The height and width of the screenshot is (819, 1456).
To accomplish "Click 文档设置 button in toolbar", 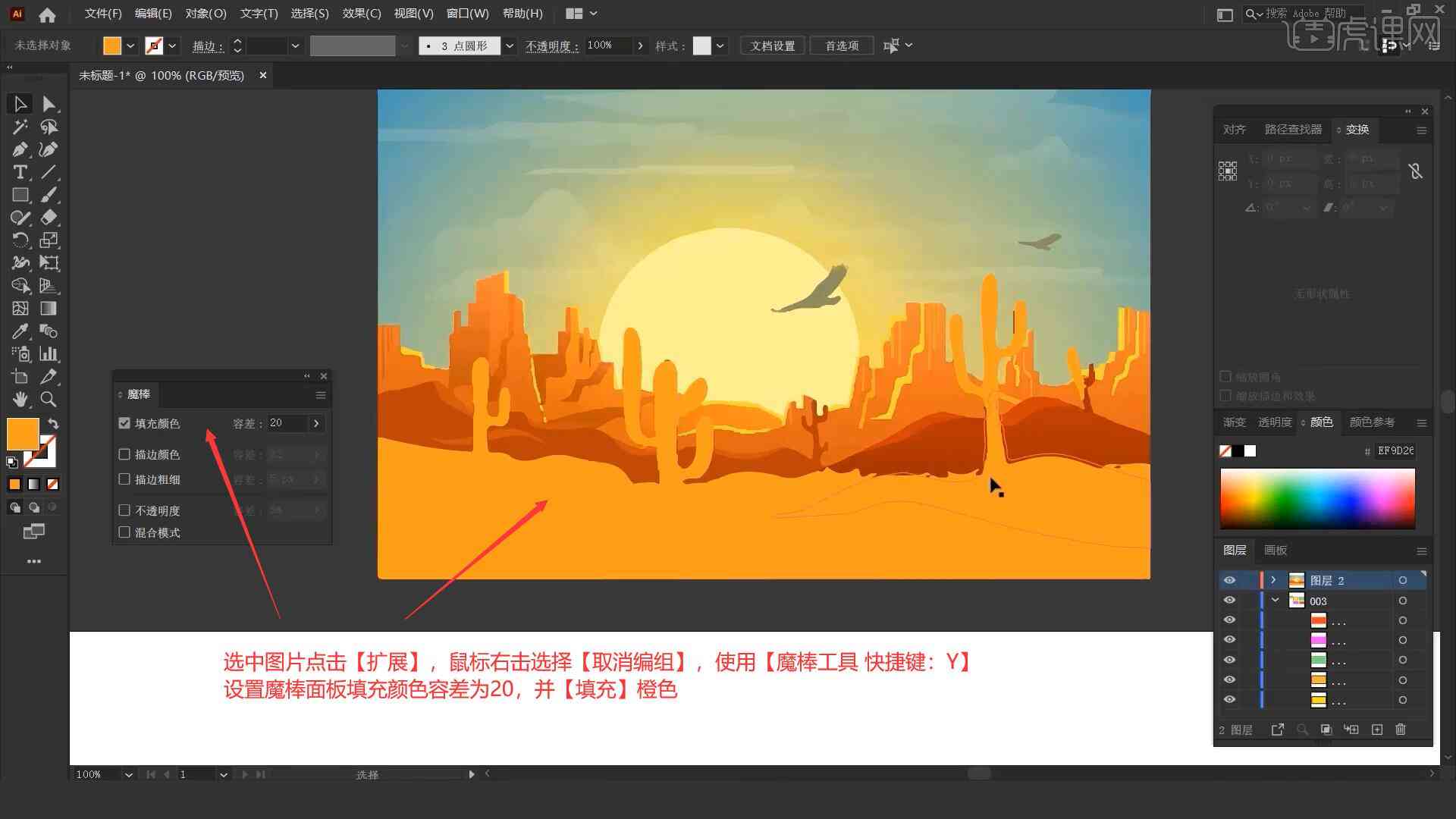I will 778,45.
